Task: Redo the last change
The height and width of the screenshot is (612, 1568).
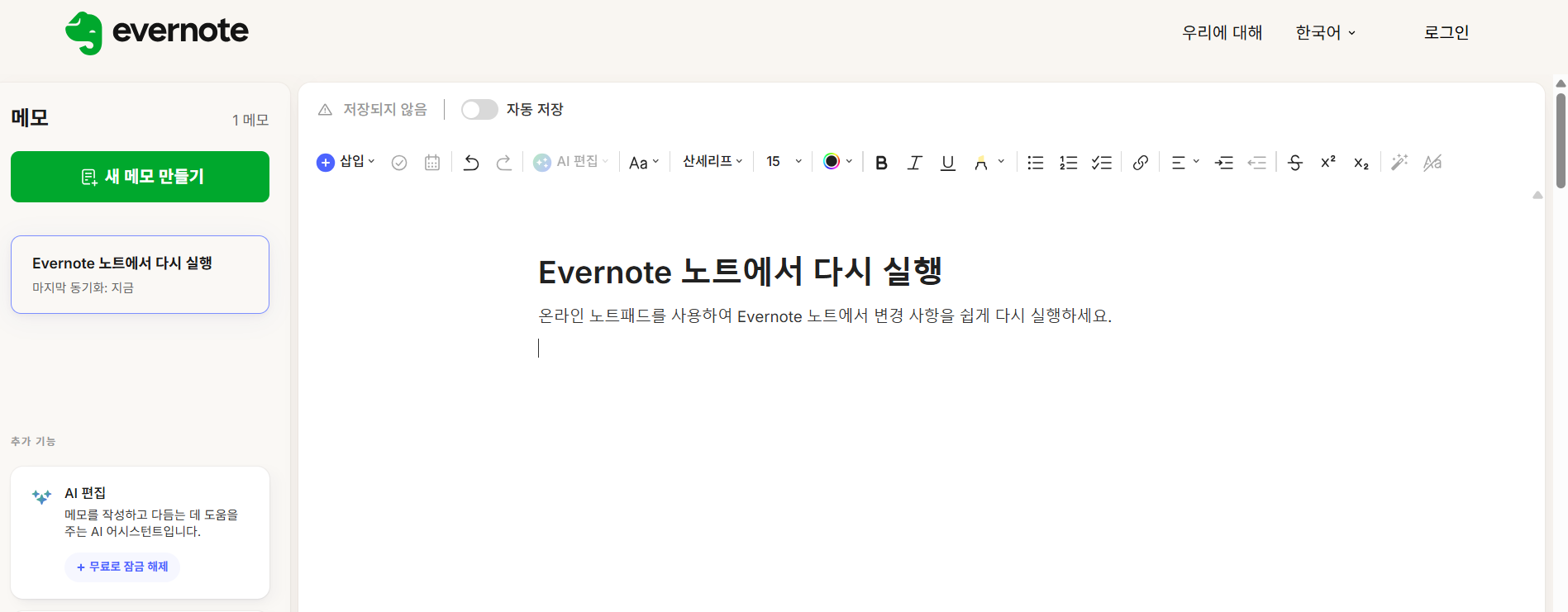Action: click(504, 163)
